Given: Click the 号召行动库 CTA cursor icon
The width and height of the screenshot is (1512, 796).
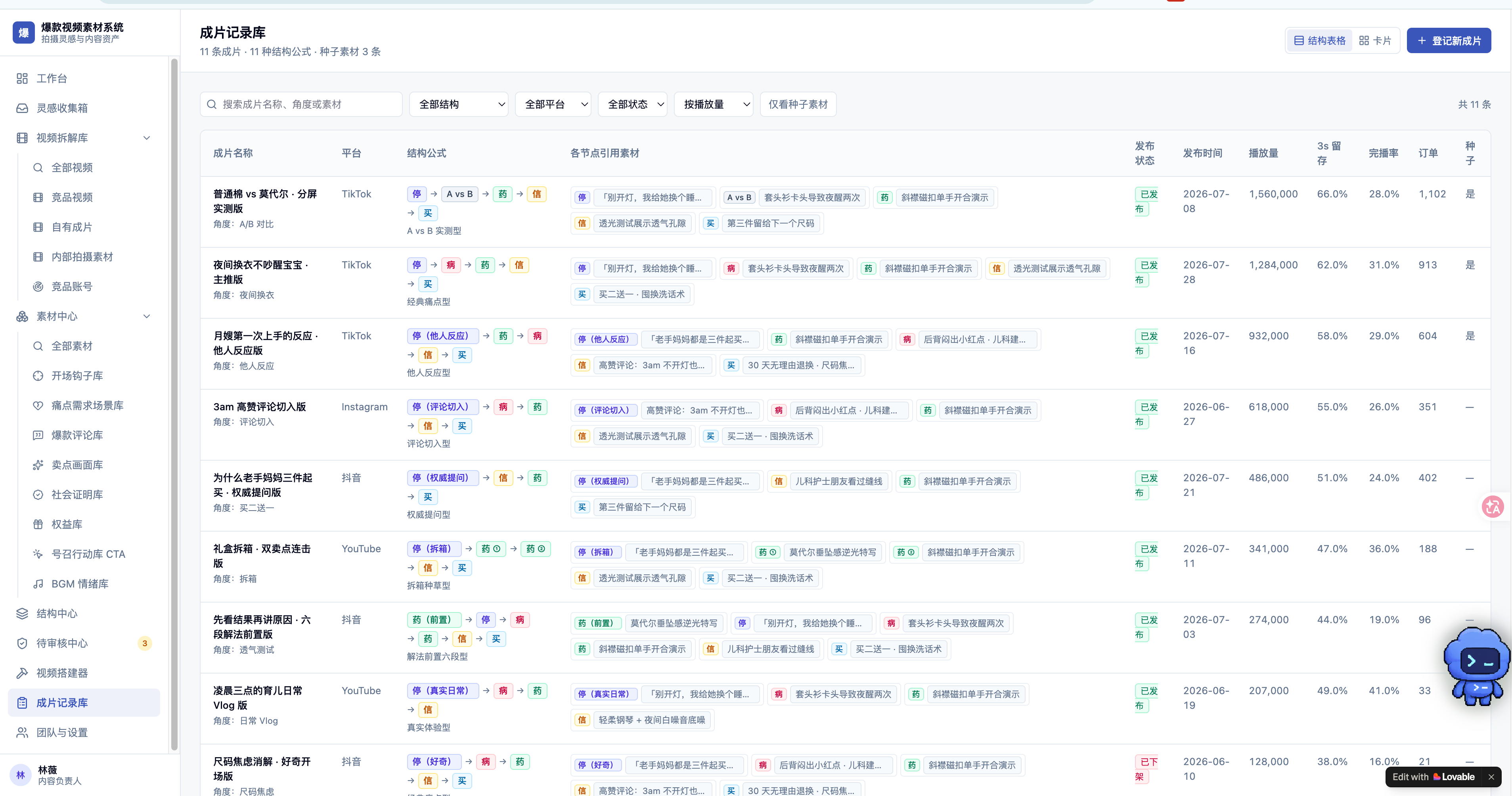Looking at the screenshot, I should pos(38,554).
